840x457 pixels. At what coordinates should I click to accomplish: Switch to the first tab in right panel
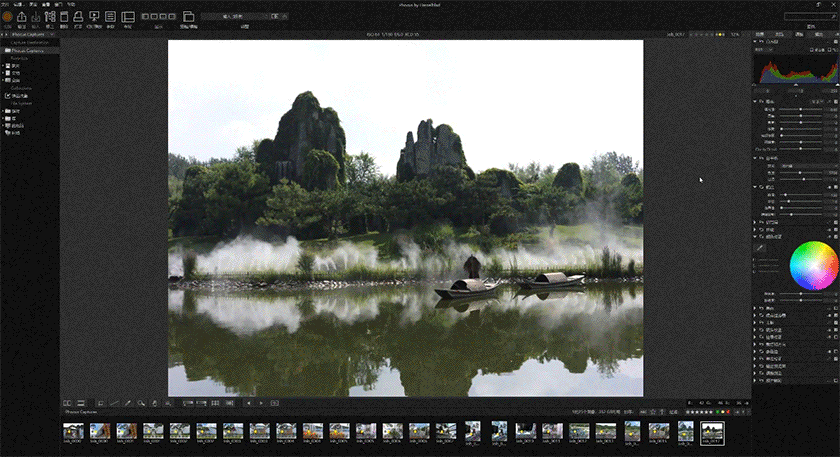pyautogui.click(x=760, y=34)
